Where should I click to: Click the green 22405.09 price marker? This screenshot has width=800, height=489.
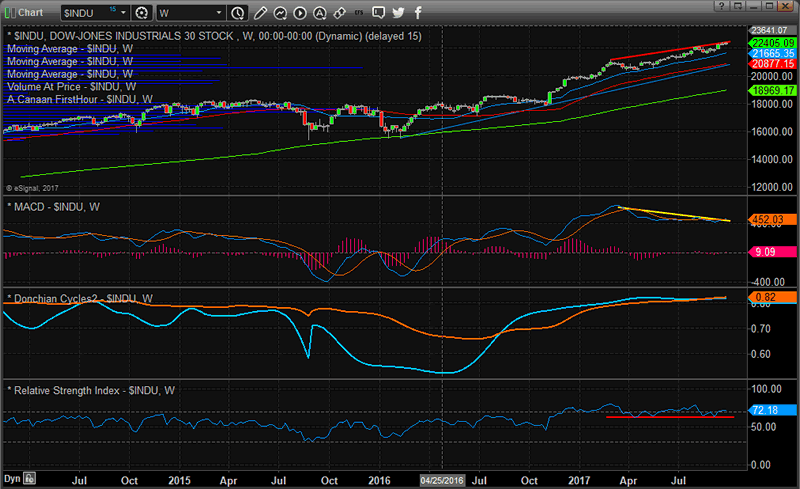coord(774,43)
